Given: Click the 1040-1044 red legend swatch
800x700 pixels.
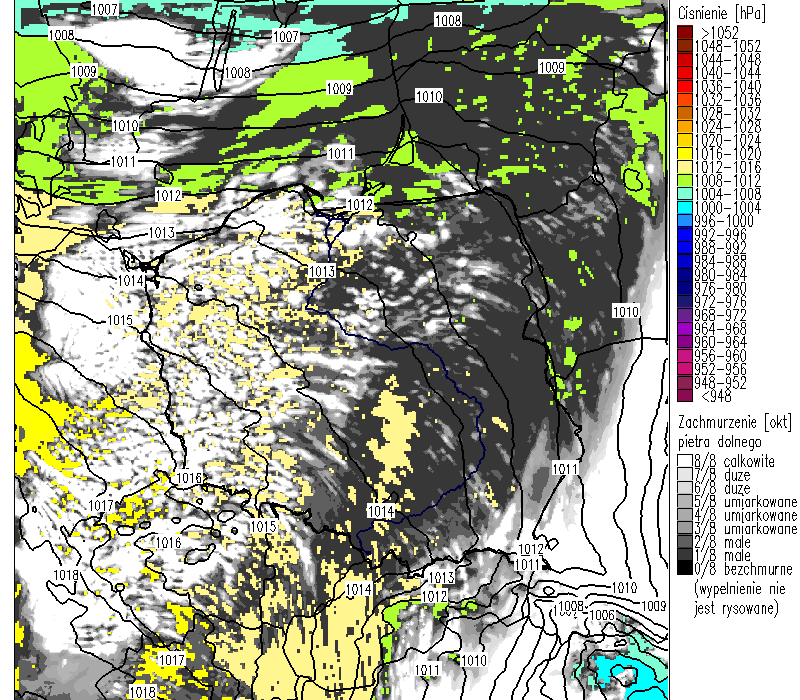Looking at the screenshot, I should tap(683, 73).
